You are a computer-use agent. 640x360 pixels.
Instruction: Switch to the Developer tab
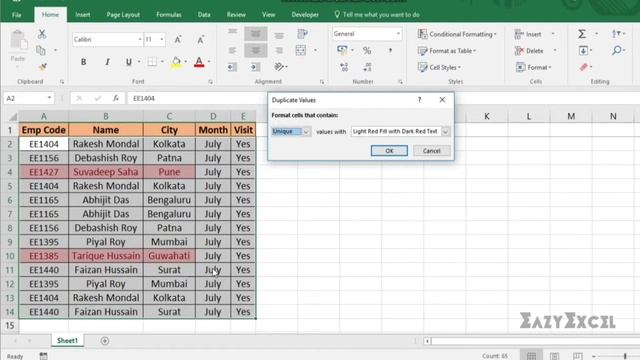point(305,15)
